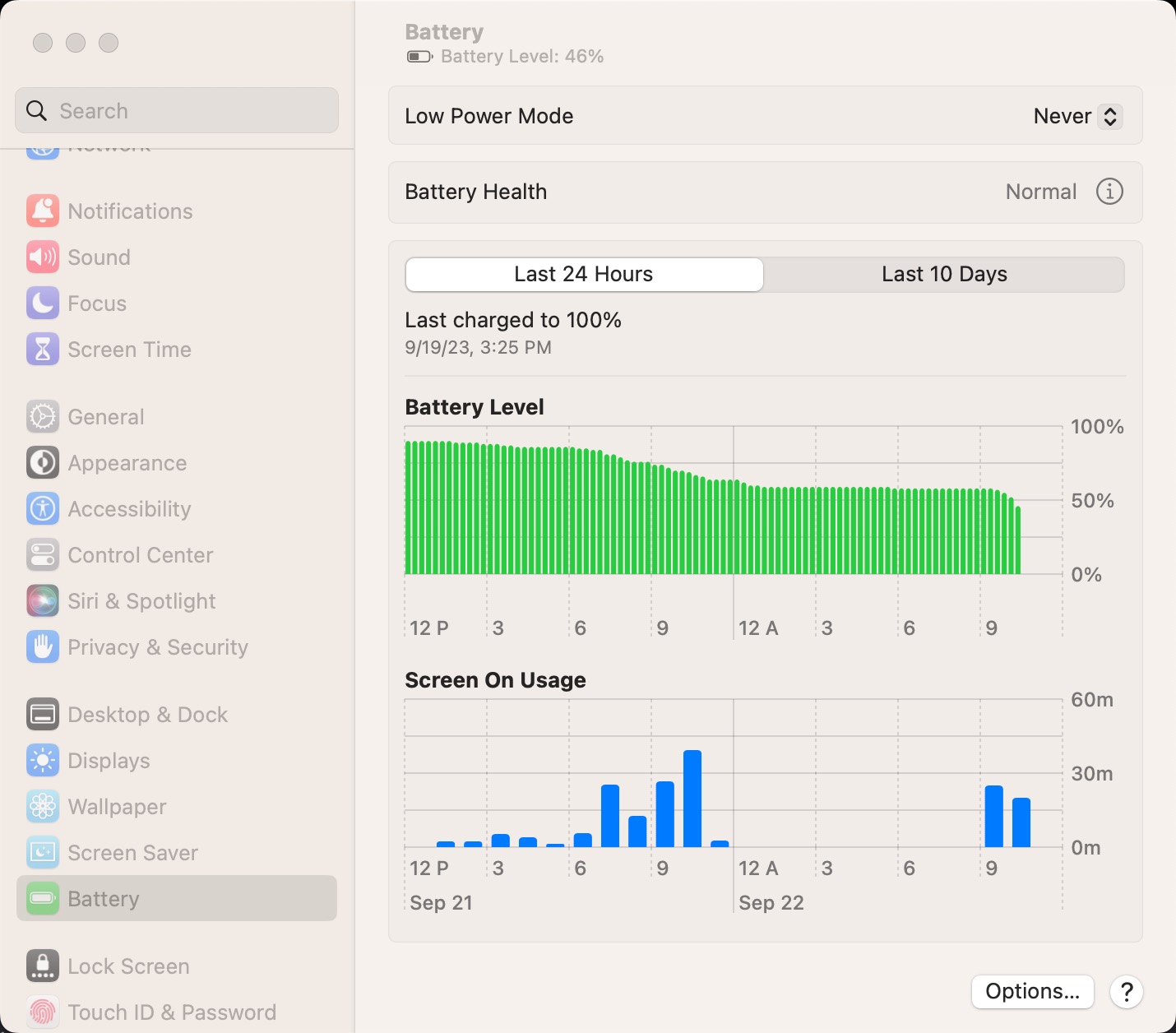Select the Sound label in sidebar
This screenshot has width=1176, height=1033.
(100, 257)
